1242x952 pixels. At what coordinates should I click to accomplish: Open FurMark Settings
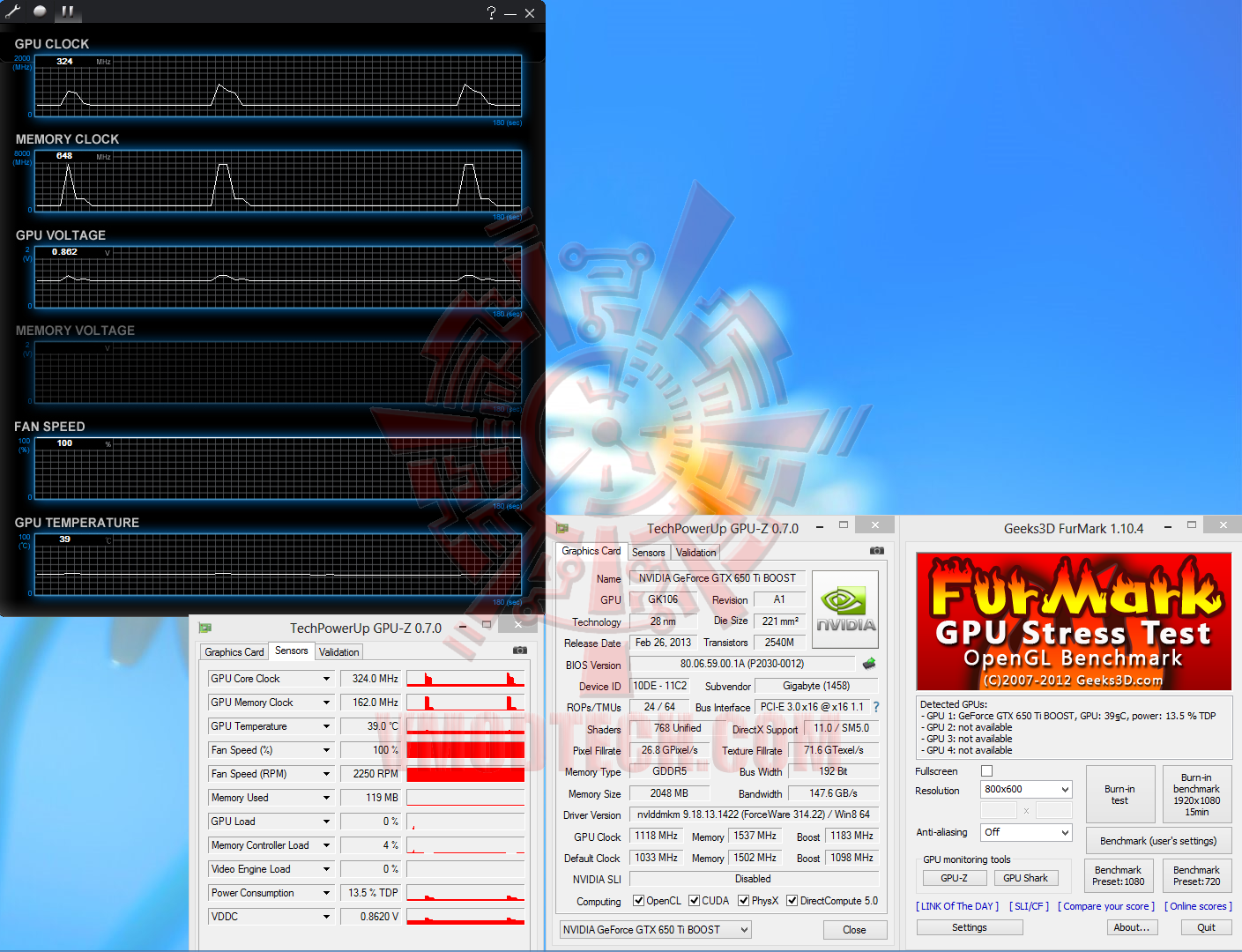(x=970, y=927)
